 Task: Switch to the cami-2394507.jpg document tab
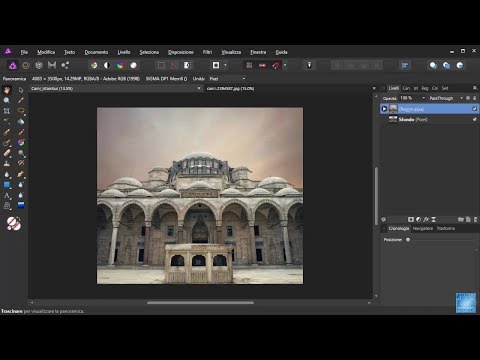[x=230, y=88]
